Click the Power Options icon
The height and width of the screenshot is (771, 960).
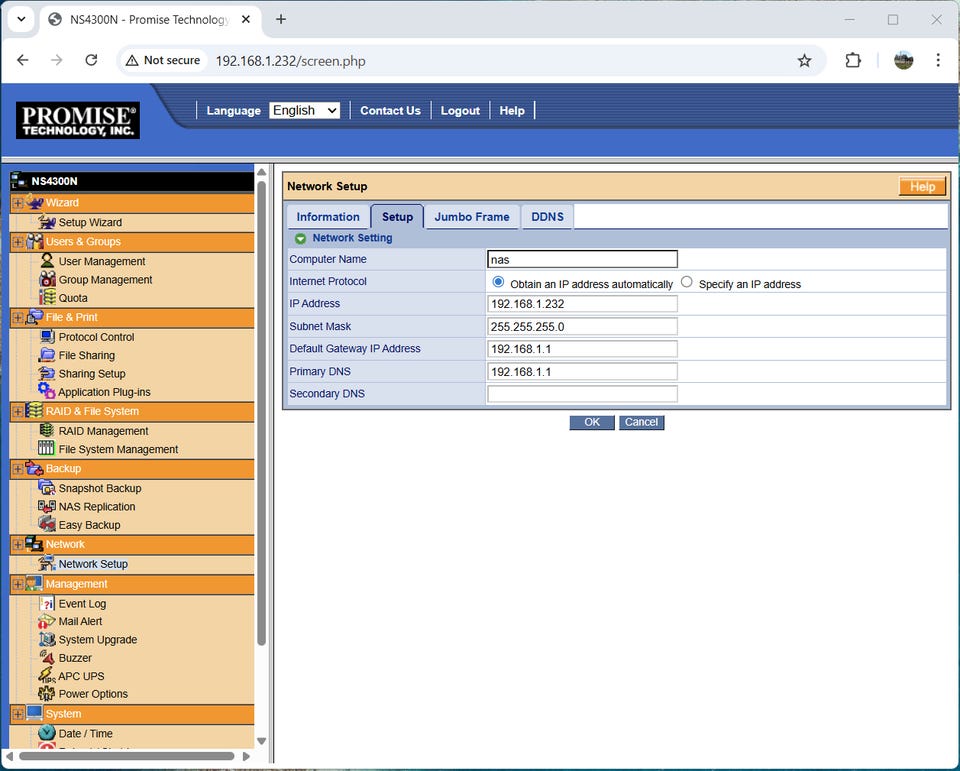(47, 694)
